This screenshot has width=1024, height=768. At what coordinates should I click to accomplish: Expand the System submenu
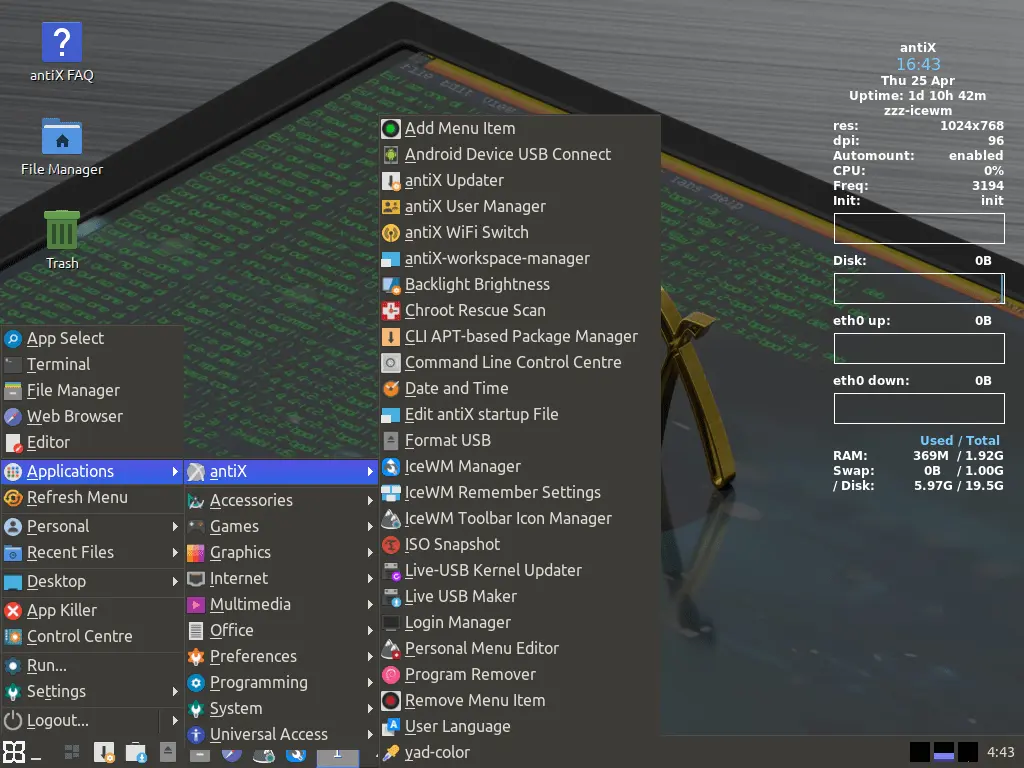coord(281,709)
